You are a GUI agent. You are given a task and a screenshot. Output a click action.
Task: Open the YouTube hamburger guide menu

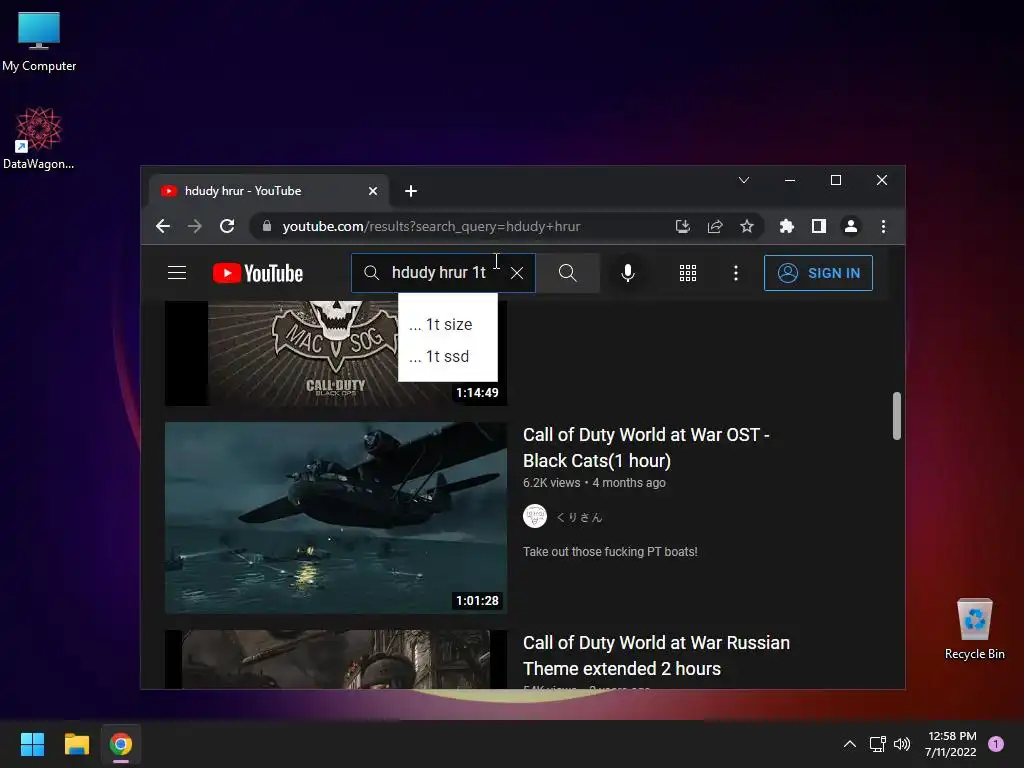(177, 272)
